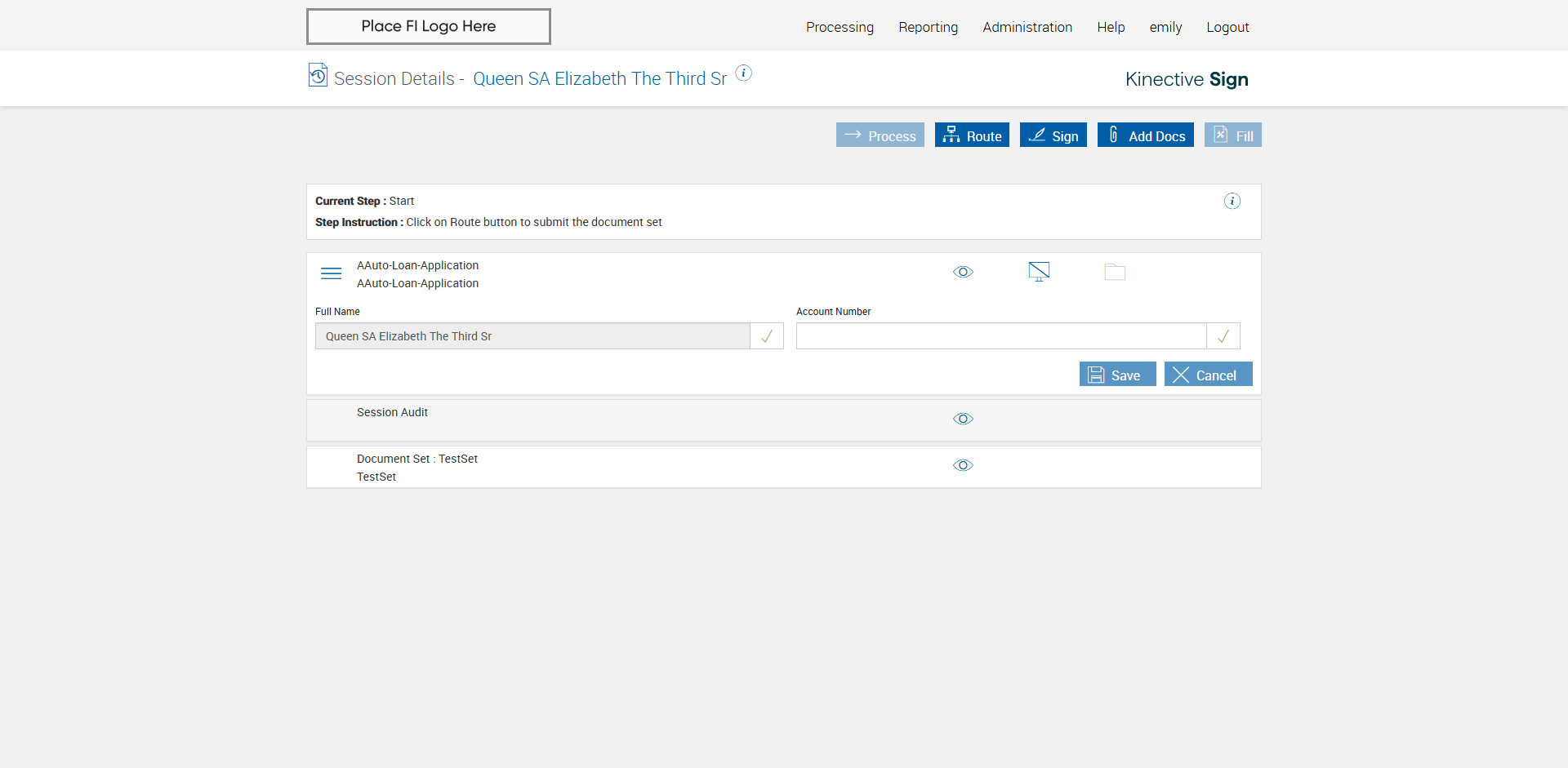Open Add Docs
This screenshot has width=1568, height=768.
[x=1146, y=135]
